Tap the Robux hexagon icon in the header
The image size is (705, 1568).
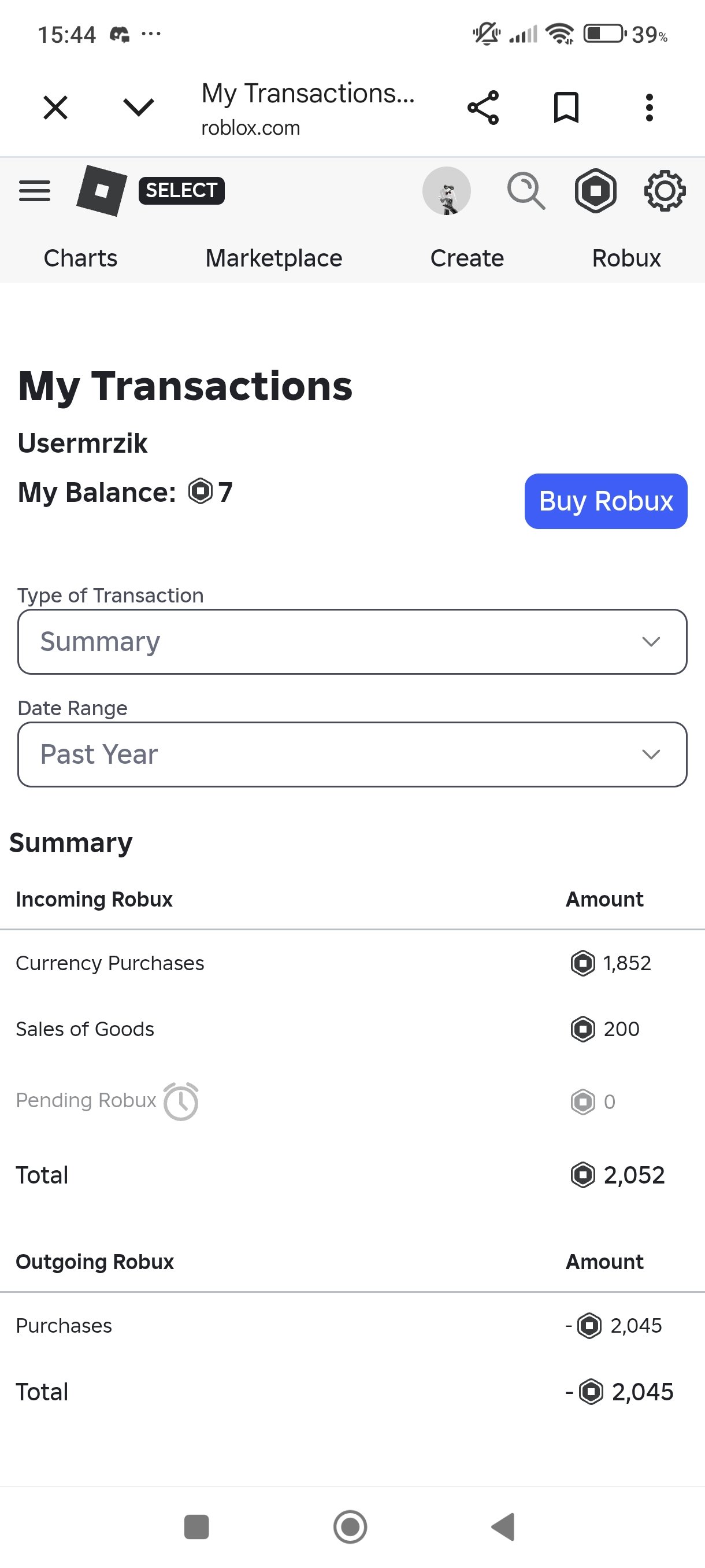tap(596, 191)
